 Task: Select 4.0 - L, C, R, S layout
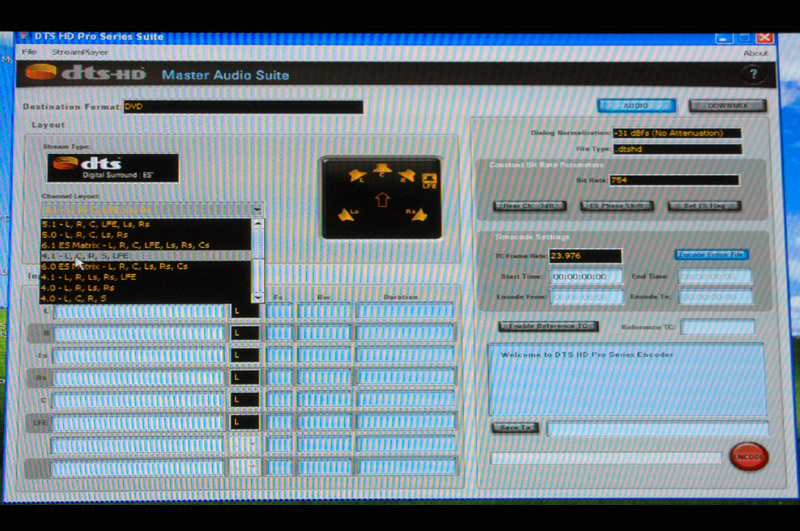tap(146, 298)
